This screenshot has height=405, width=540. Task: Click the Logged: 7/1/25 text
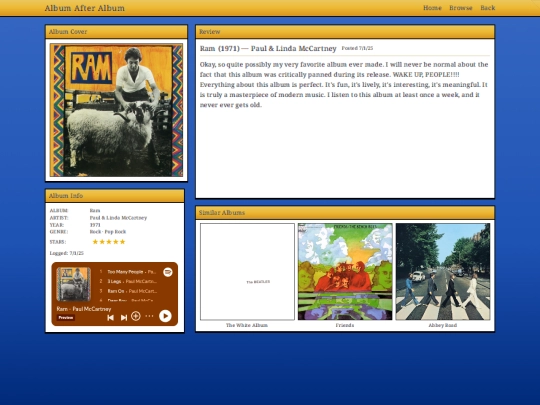[67, 253]
